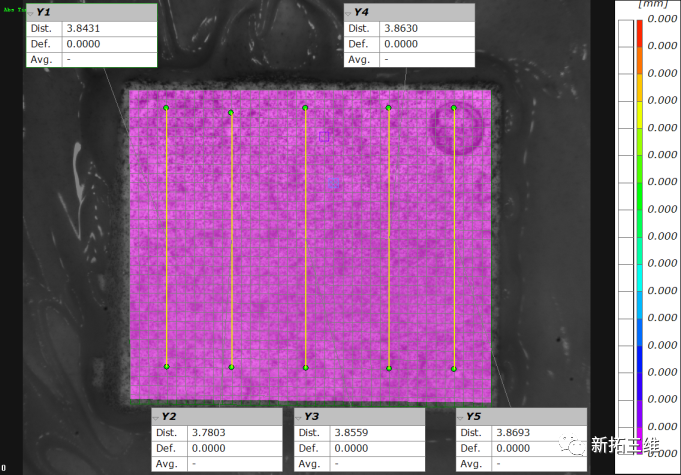Collapse the Y4 label expander arrow

[348, 14]
